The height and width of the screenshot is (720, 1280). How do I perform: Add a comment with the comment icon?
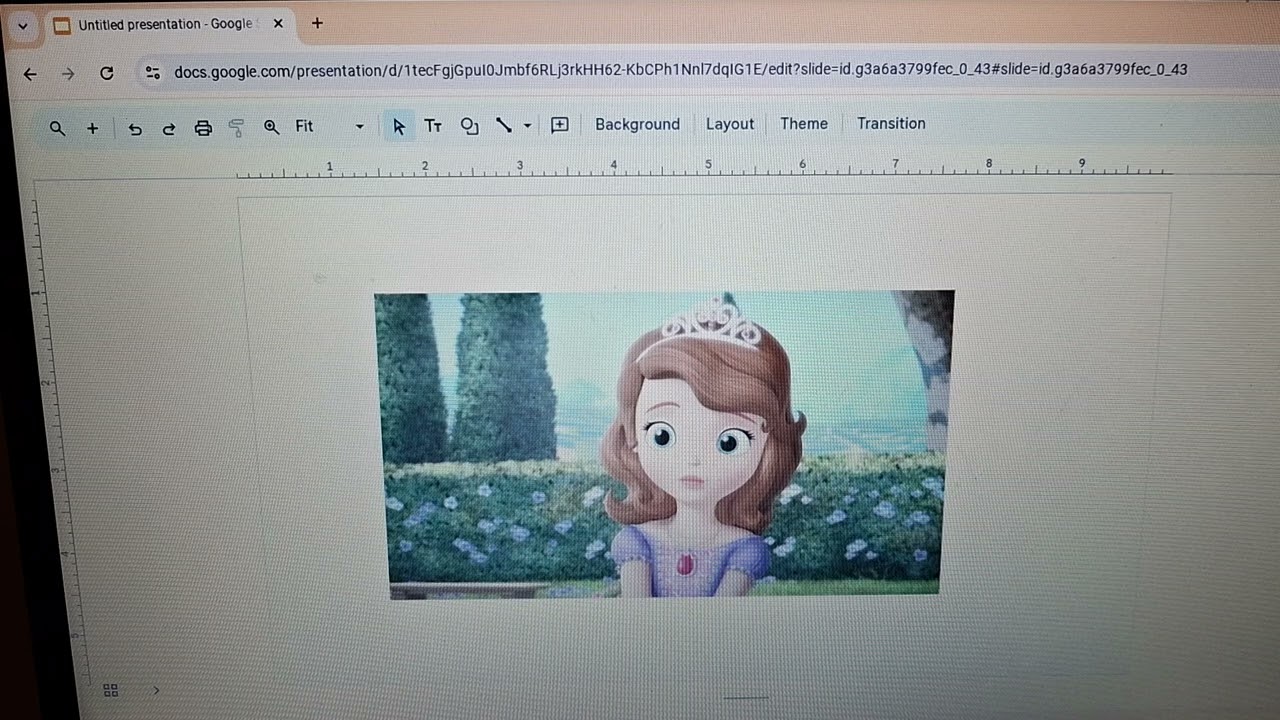(x=560, y=125)
